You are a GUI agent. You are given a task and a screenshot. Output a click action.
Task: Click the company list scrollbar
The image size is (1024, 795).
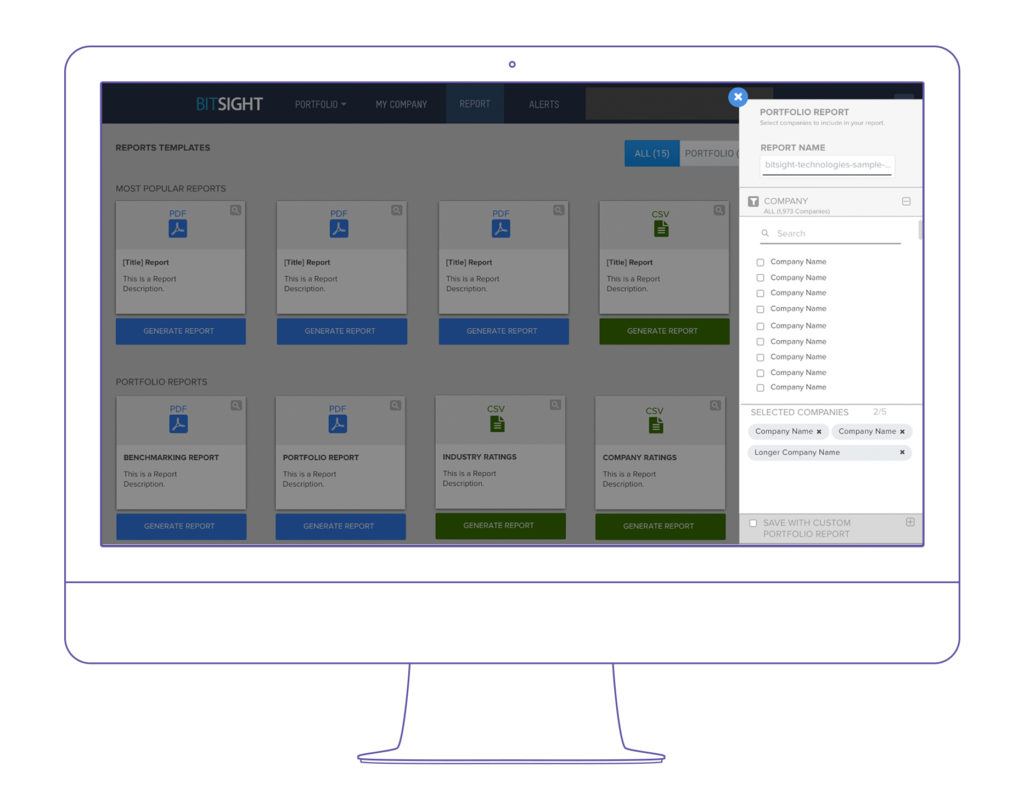tap(920, 230)
